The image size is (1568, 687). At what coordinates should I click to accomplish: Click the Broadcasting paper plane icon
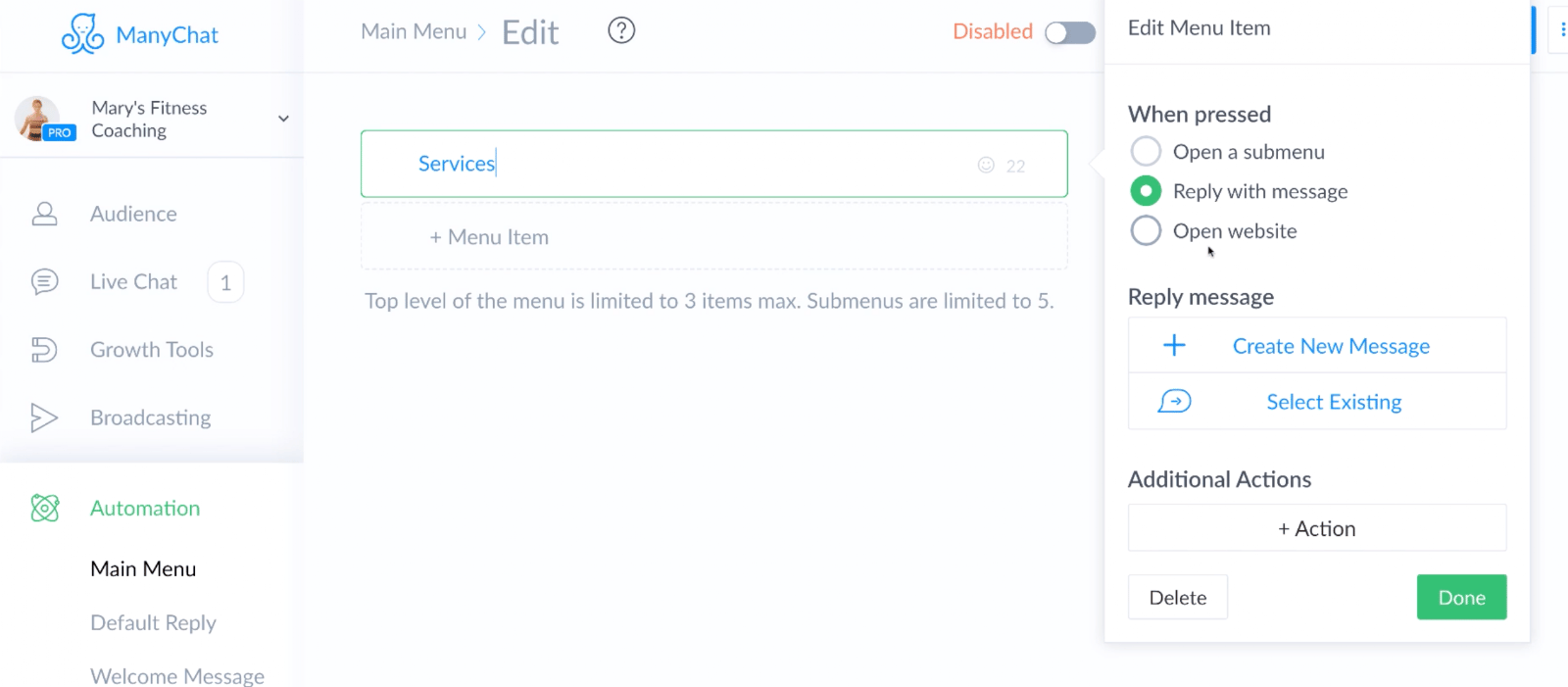tap(44, 417)
